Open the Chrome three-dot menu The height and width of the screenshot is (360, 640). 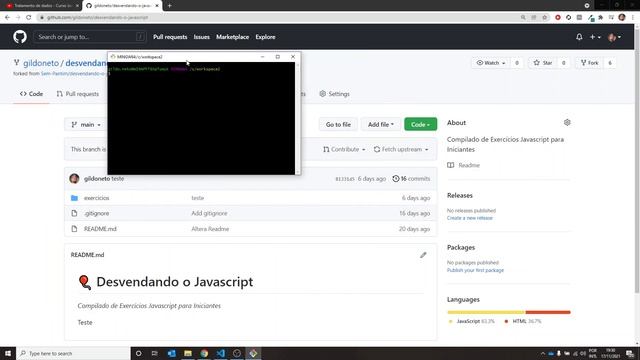coord(633,18)
